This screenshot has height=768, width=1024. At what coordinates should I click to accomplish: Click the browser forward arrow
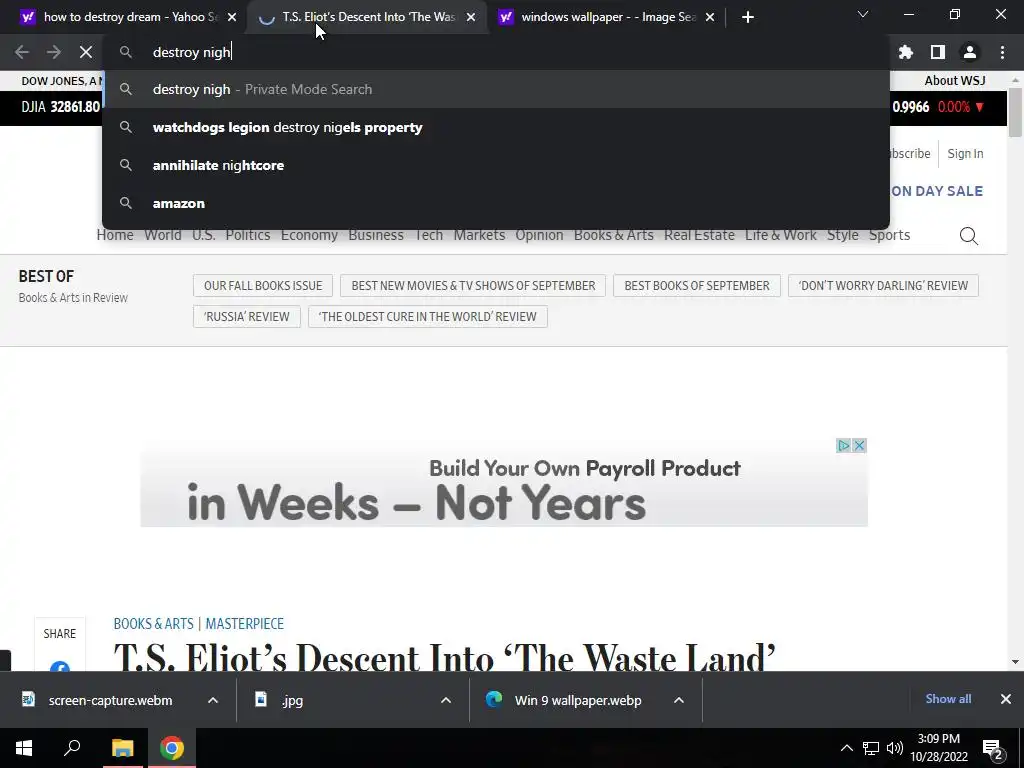(x=54, y=52)
